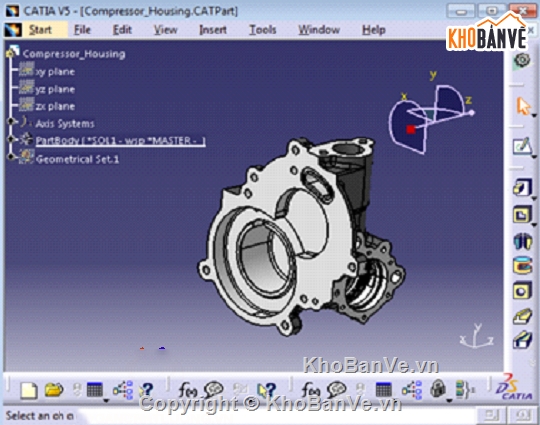Select Compressor_Housing in the tree
540x425 pixels.
74,54
